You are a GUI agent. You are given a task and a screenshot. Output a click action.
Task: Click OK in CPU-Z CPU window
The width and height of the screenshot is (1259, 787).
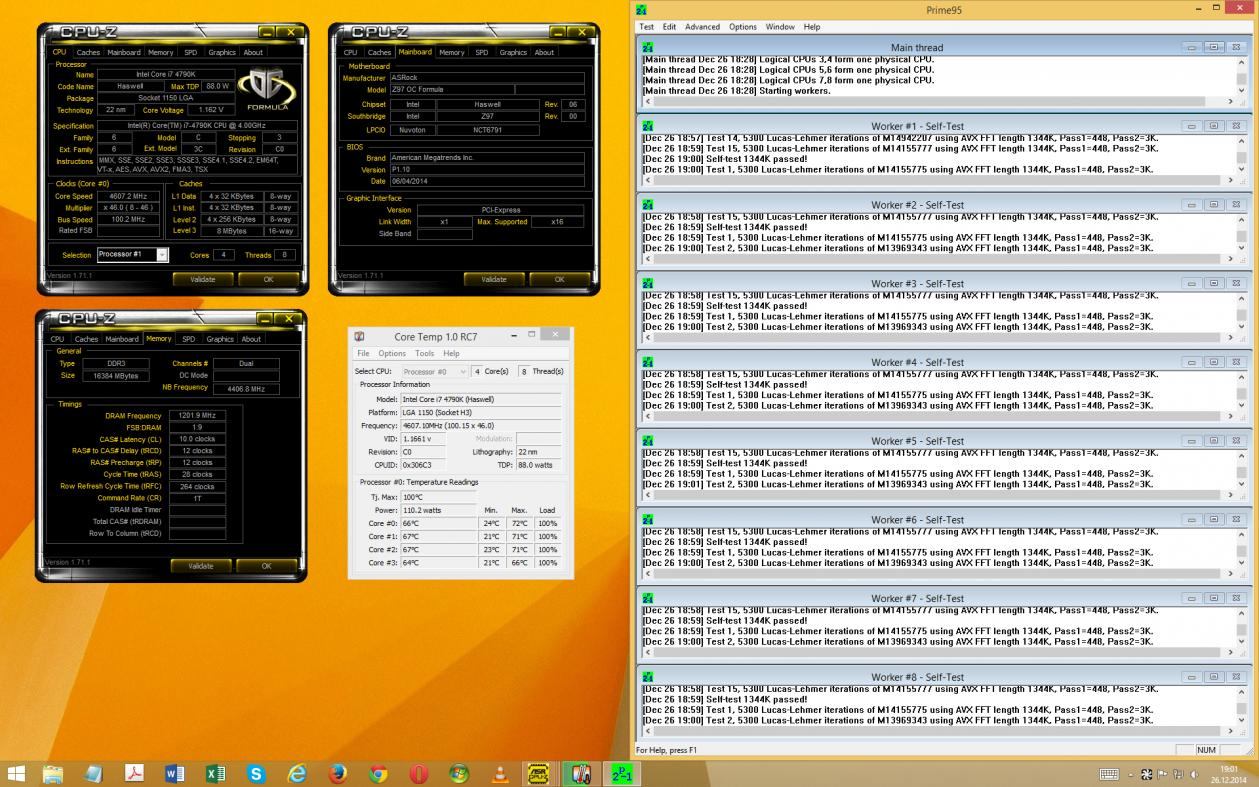[268, 279]
